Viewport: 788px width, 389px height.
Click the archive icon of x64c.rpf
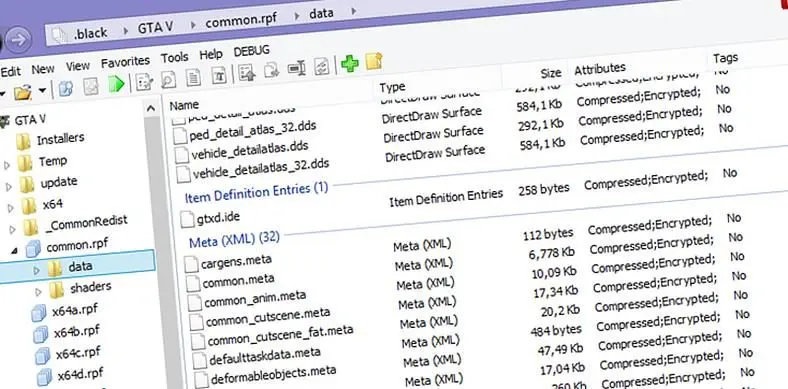click(43, 356)
